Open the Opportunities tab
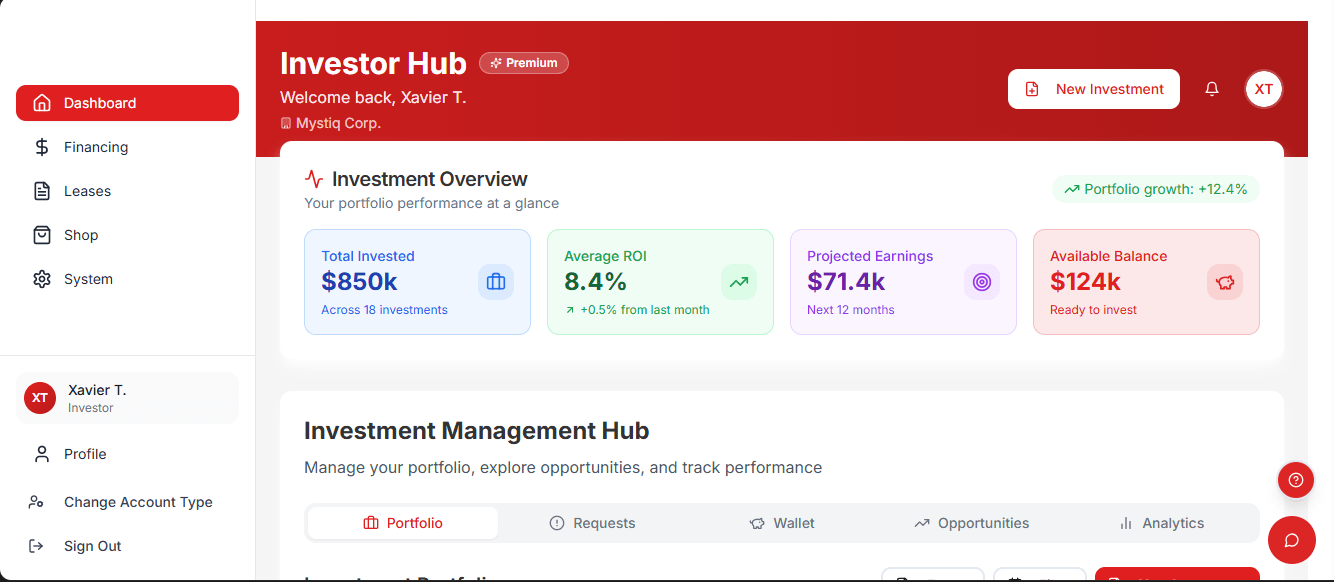Screen dimensions: 1334x582 coord(971,523)
